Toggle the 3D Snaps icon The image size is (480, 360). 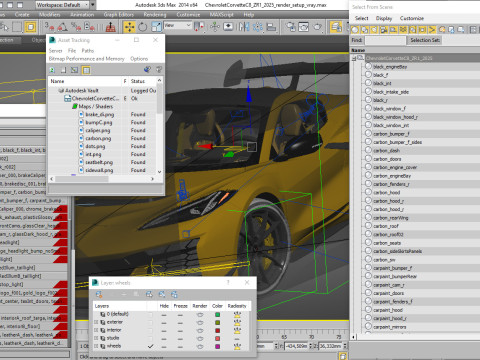(x=49, y=27)
